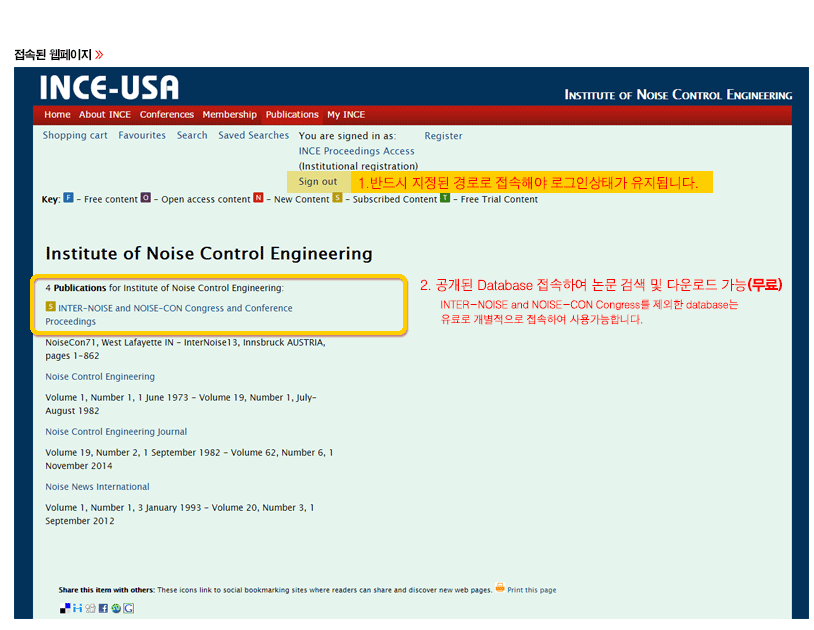The width and height of the screenshot is (814, 630).
Task: Open the Shopping cart link
Action: point(75,135)
